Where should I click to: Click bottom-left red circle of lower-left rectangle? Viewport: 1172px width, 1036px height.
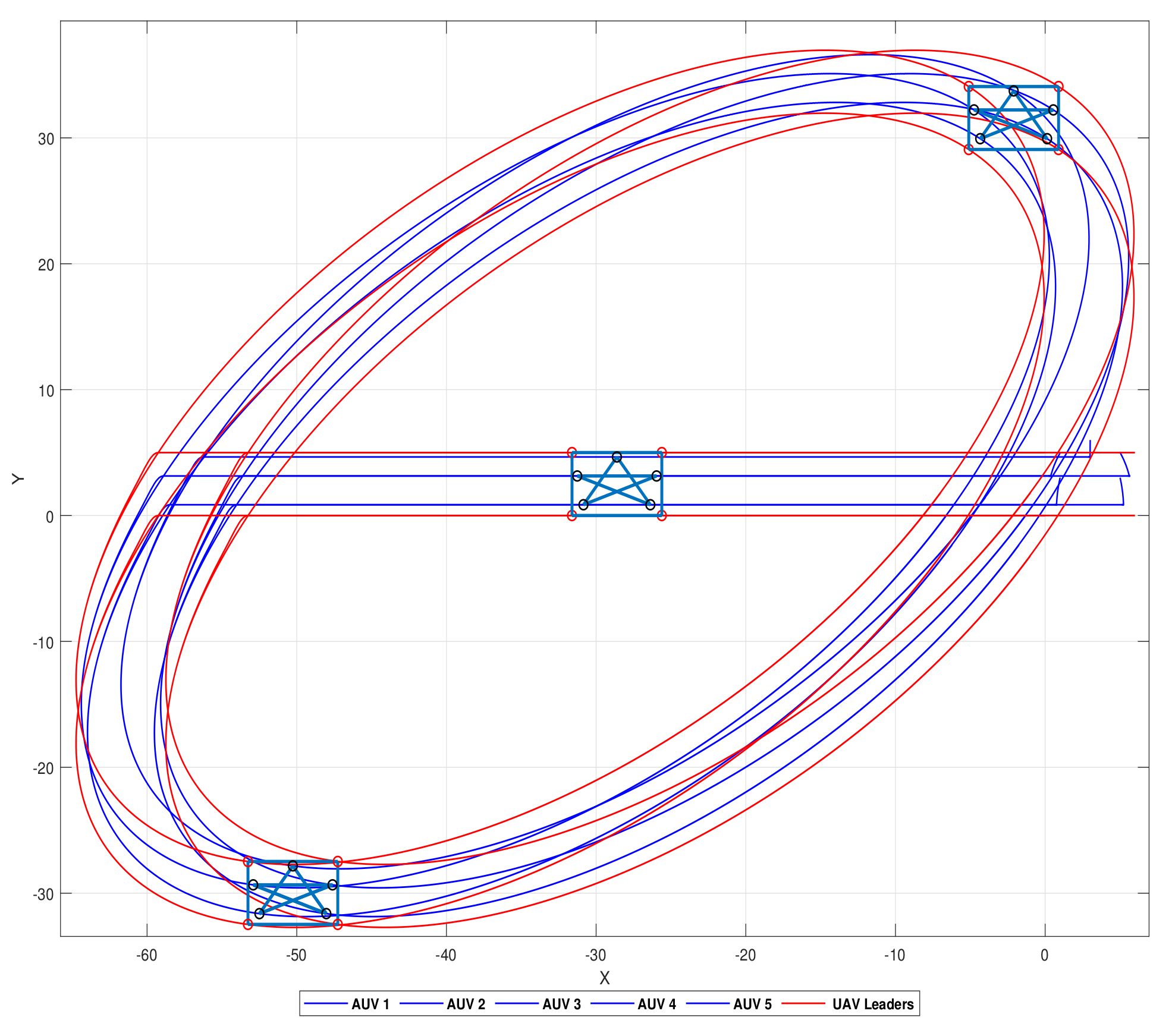click(248, 924)
